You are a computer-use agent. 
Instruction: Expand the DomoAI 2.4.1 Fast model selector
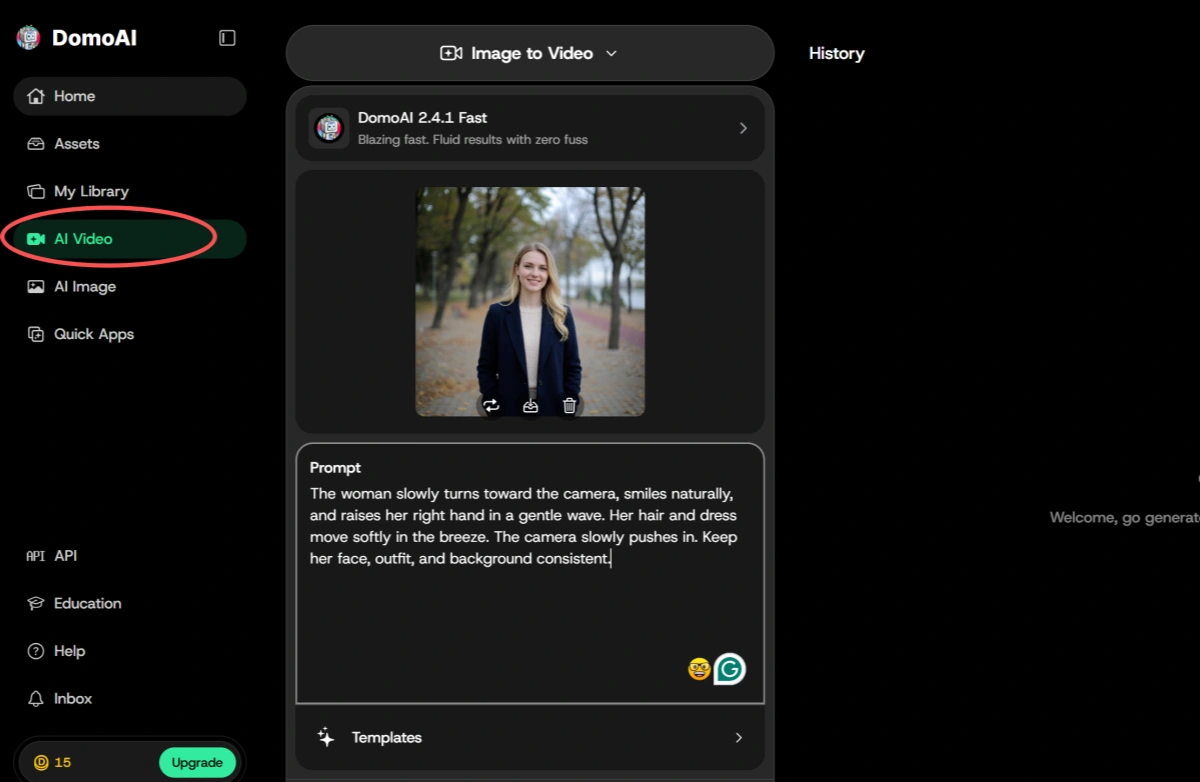click(x=530, y=128)
